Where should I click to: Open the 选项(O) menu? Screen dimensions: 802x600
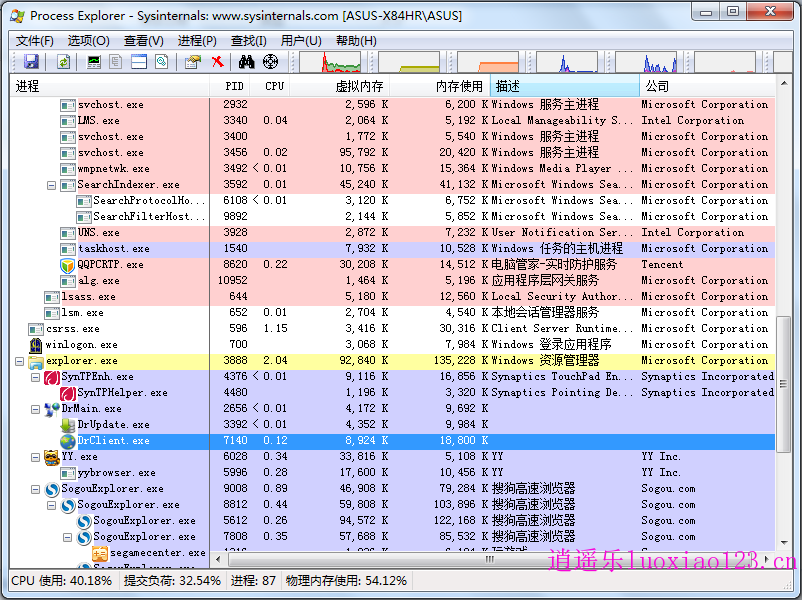click(88, 41)
